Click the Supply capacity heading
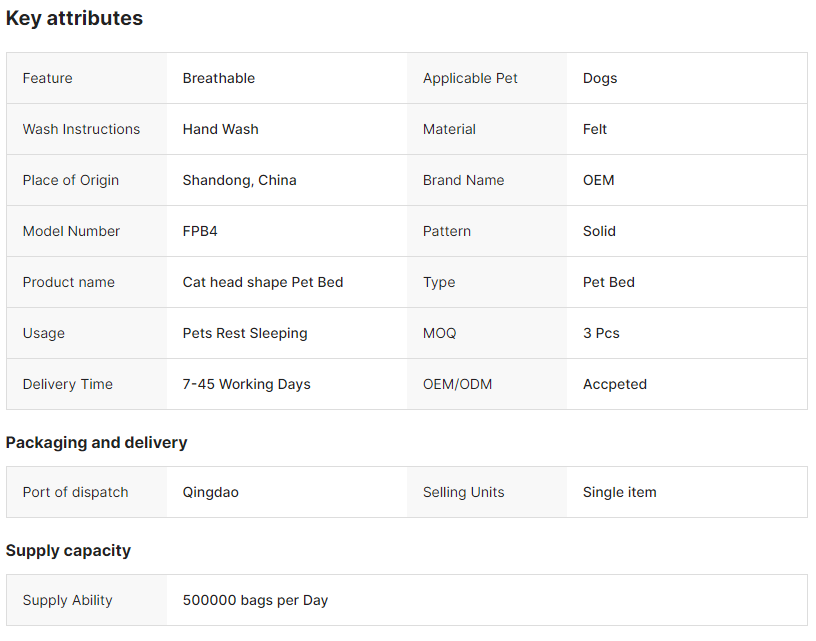The width and height of the screenshot is (816, 641). [x=68, y=550]
